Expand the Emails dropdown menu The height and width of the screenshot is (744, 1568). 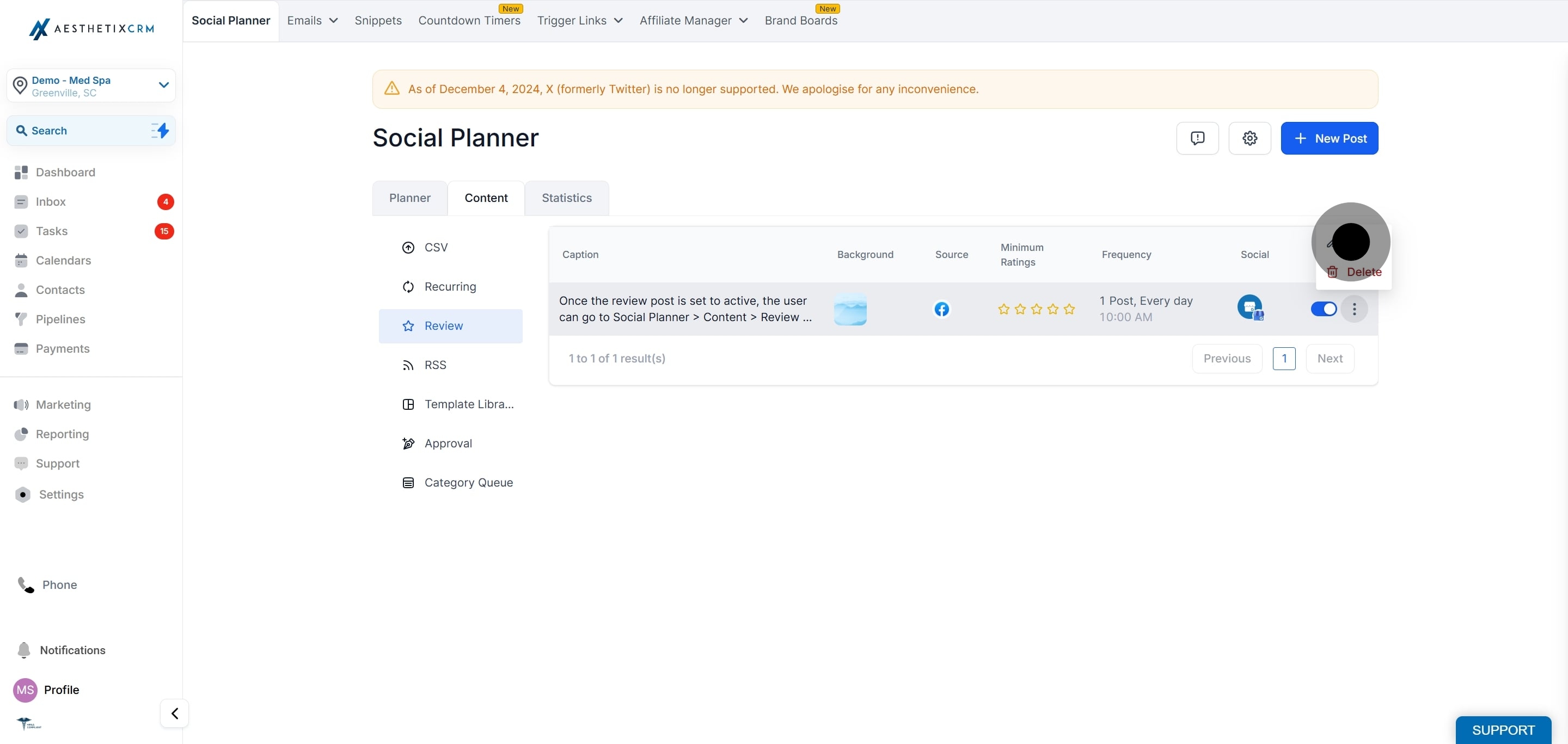pyautogui.click(x=313, y=21)
